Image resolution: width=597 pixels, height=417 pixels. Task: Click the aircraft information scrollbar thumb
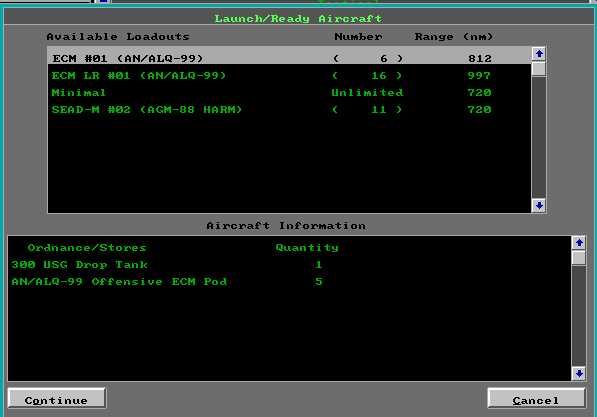tap(579, 258)
